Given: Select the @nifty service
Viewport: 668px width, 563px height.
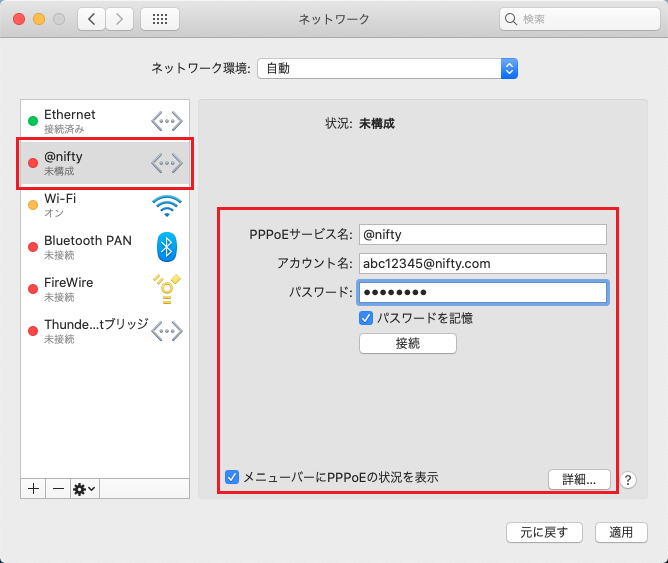Looking at the screenshot, I should coord(105,163).
